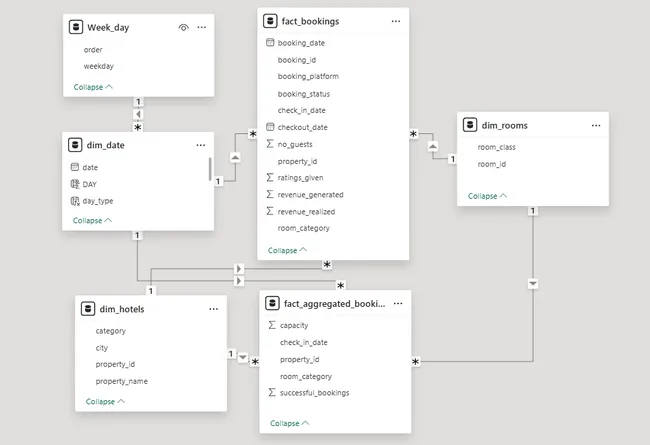The image size is (650, 445).
Task: Select property_id field in dim_hotels
Action: (115, 364)
